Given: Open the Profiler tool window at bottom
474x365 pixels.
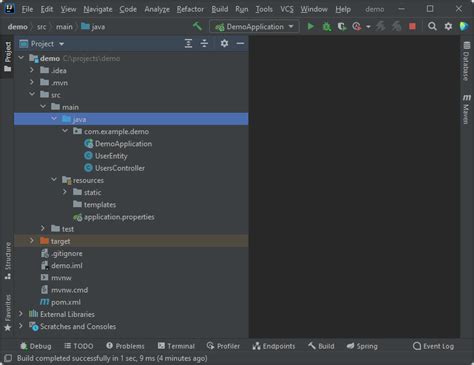Looking at the screenshot, I should point(223,346).
